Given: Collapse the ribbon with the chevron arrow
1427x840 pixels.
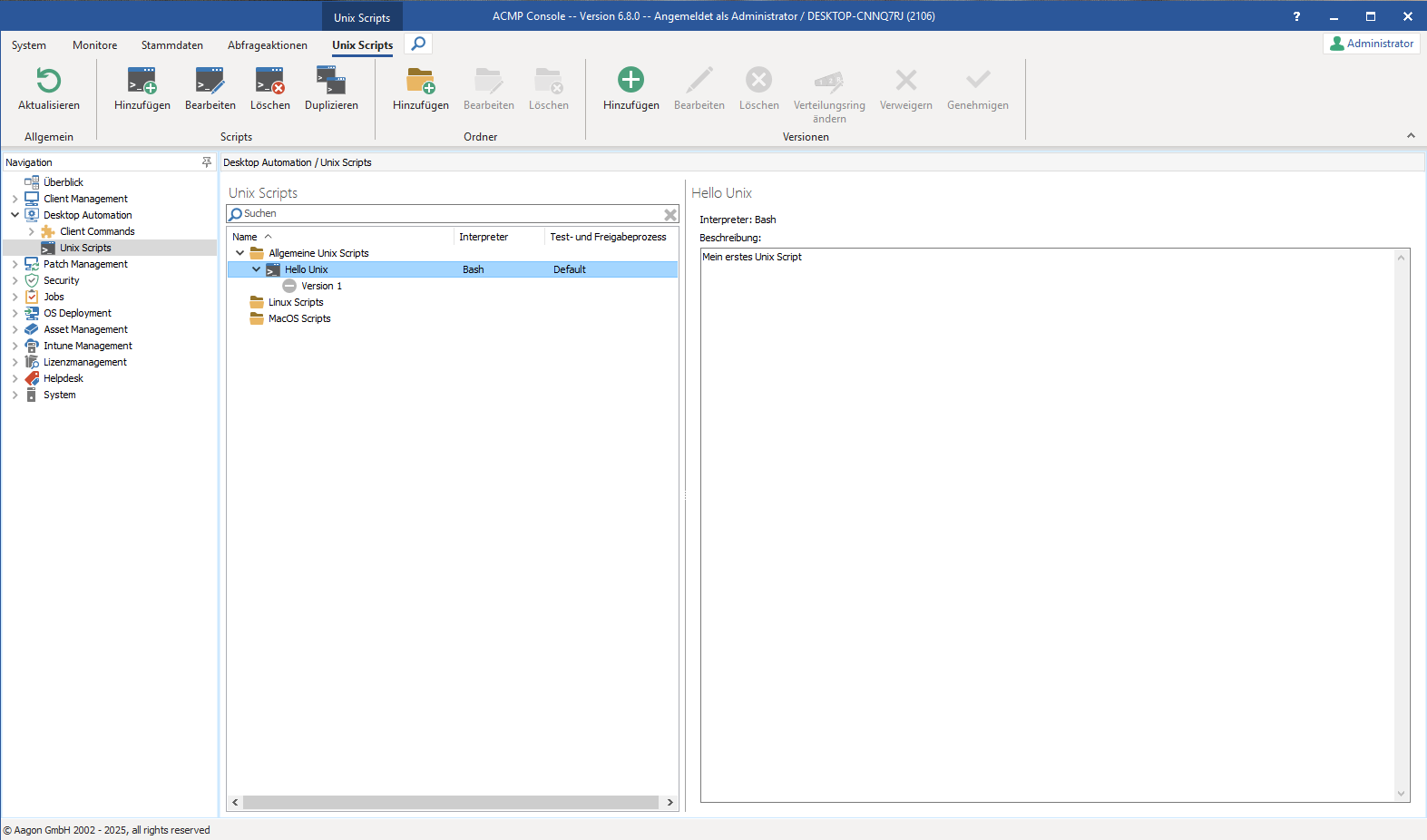Looking at the screenshot, I should coord(1411,135).
